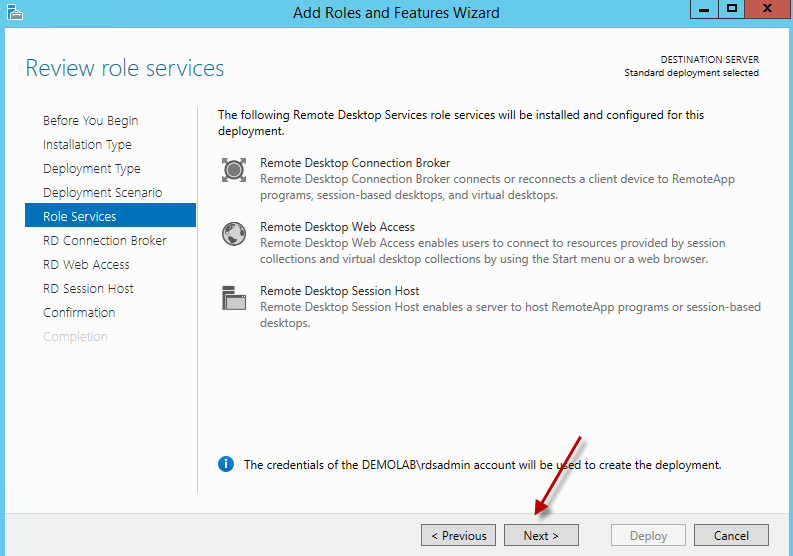Viewport: 793px width, 556px height.
Task: Click the Previous button
Action: coord(458,535)
